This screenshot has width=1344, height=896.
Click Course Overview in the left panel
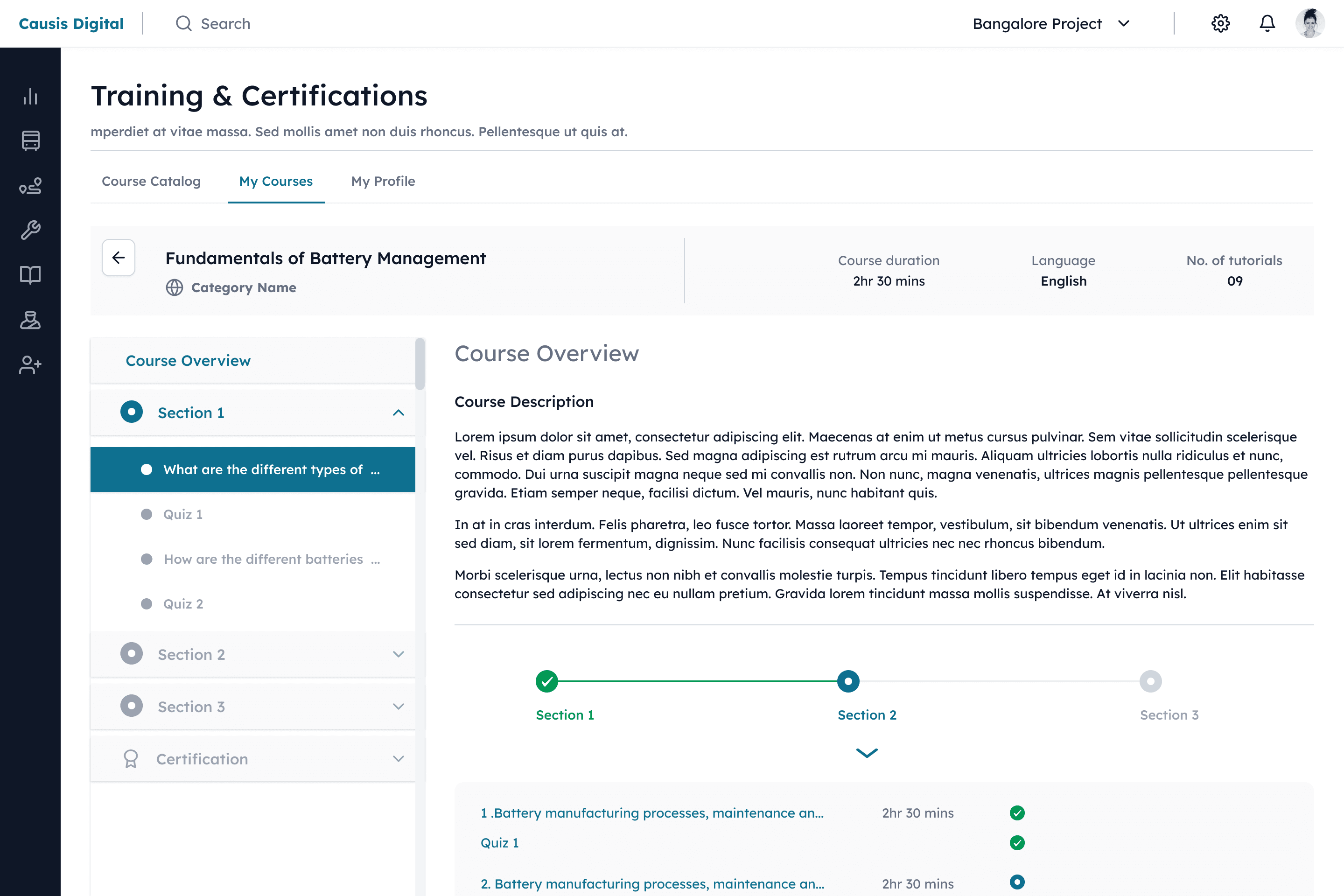click(188, 361)
